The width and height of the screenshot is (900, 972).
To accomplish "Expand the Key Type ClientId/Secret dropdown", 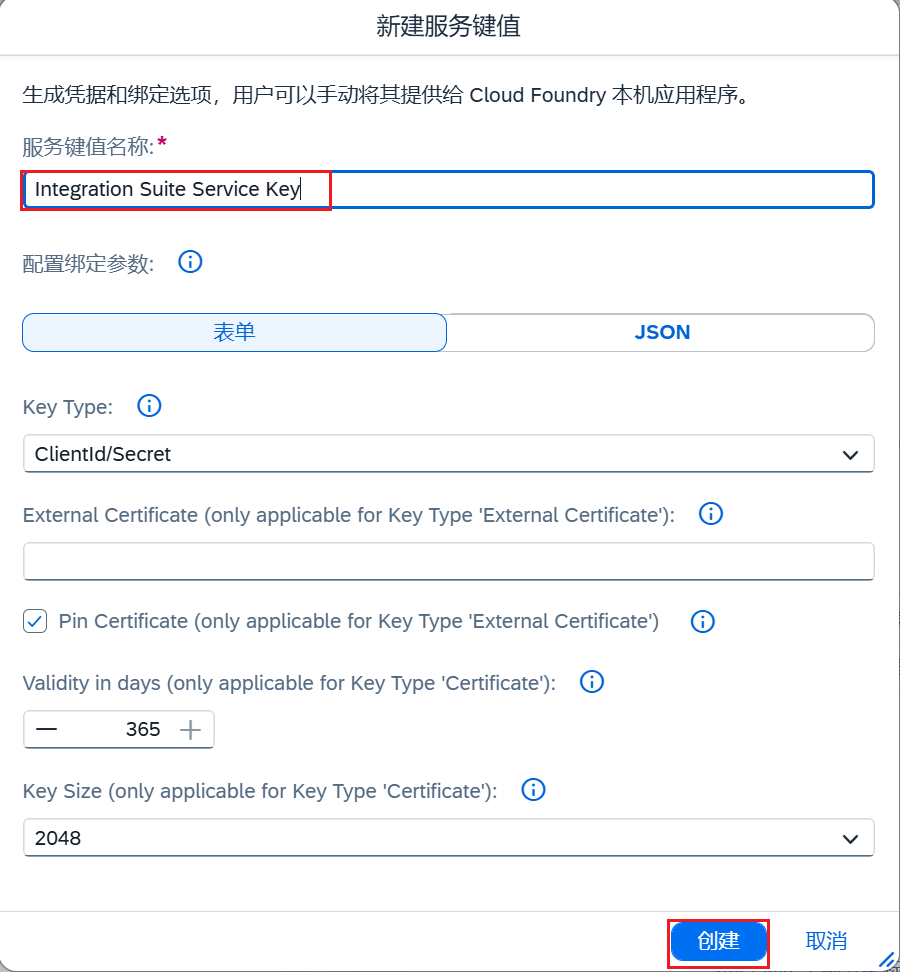I will coord(449,454).
